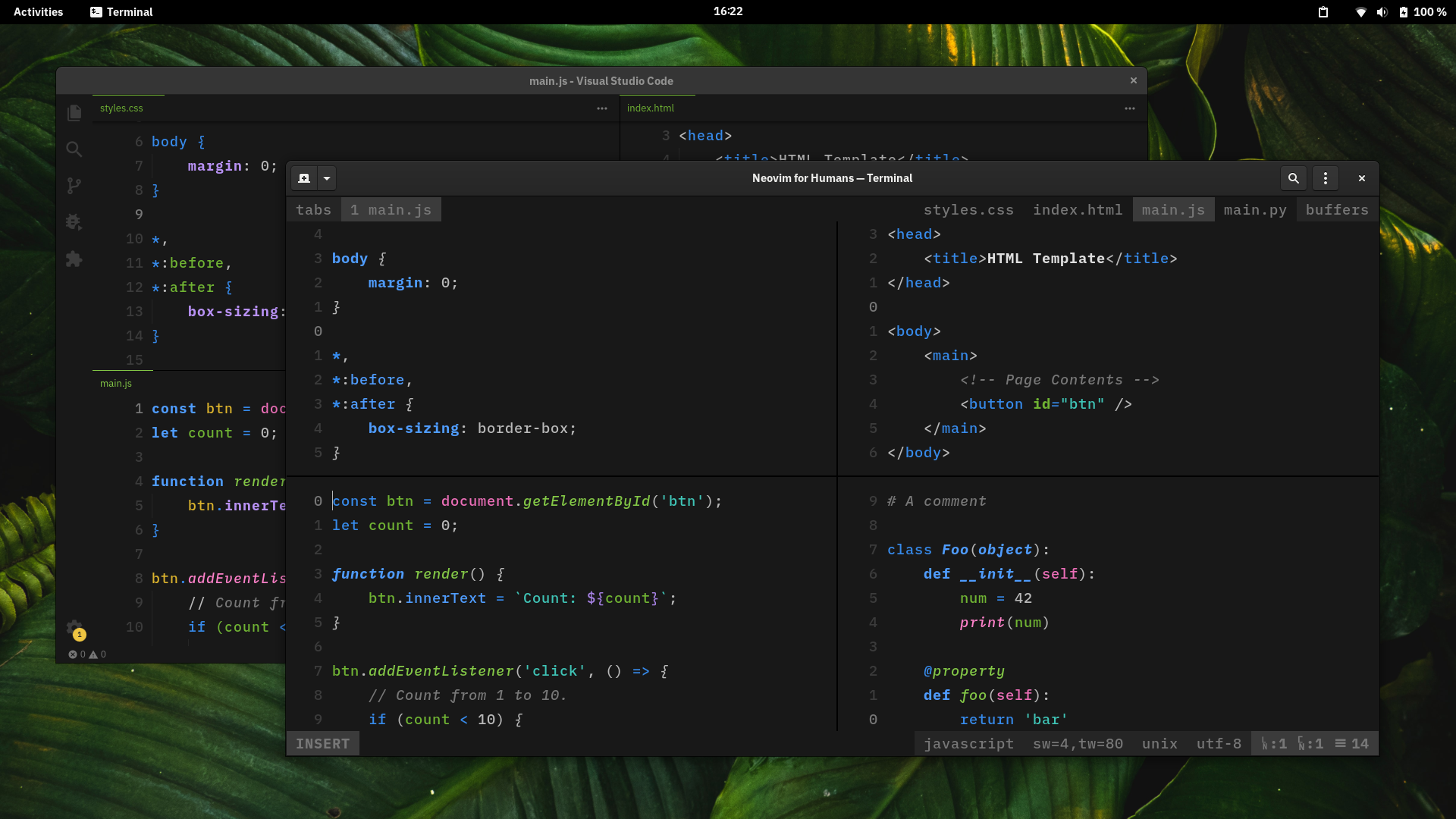Switch to the styles.css buffer
This screenshot has height=819, width=1456.
pos(968,210)
